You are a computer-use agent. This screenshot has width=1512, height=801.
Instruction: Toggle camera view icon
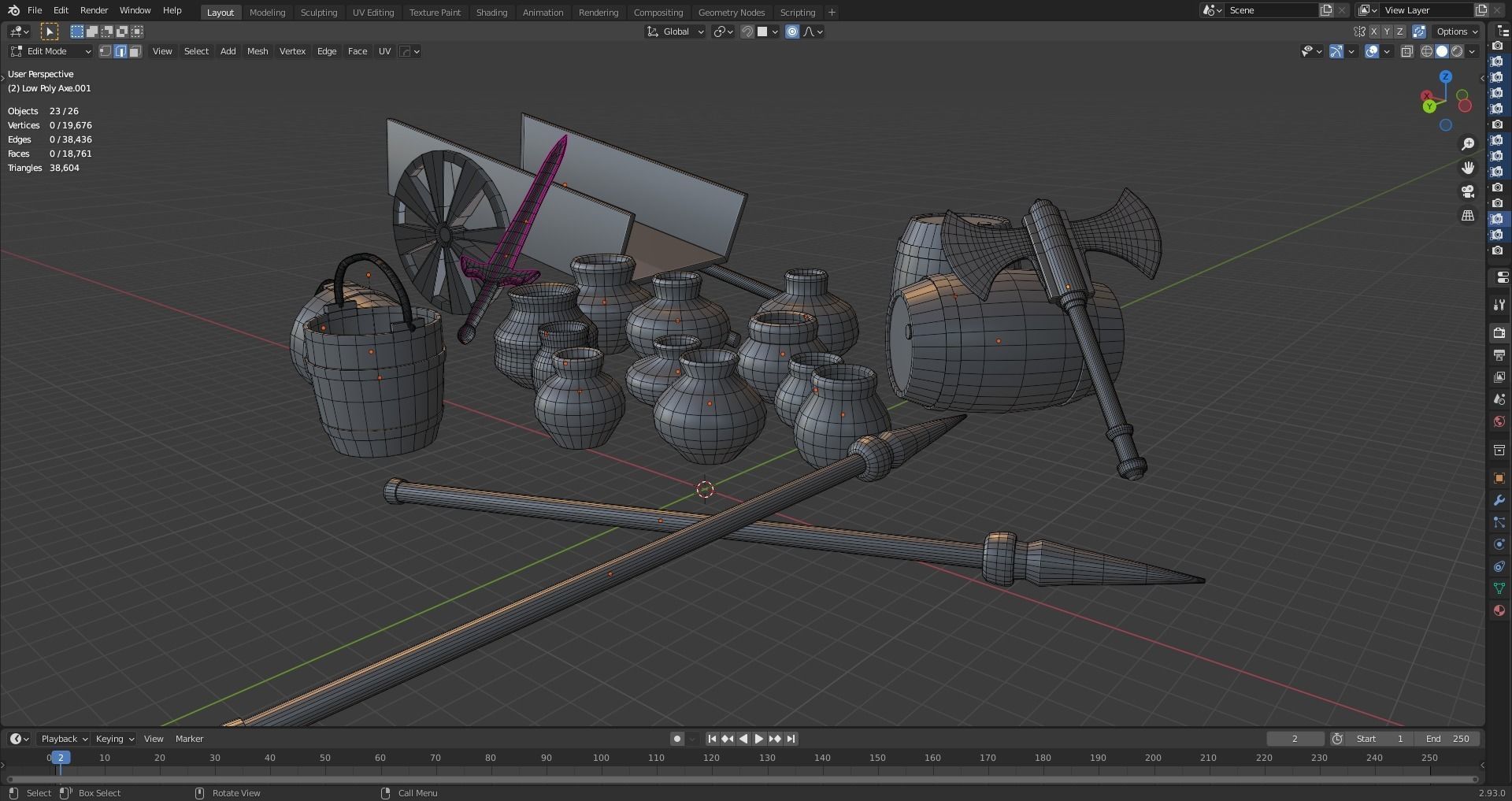click(x=1468, y=191)
